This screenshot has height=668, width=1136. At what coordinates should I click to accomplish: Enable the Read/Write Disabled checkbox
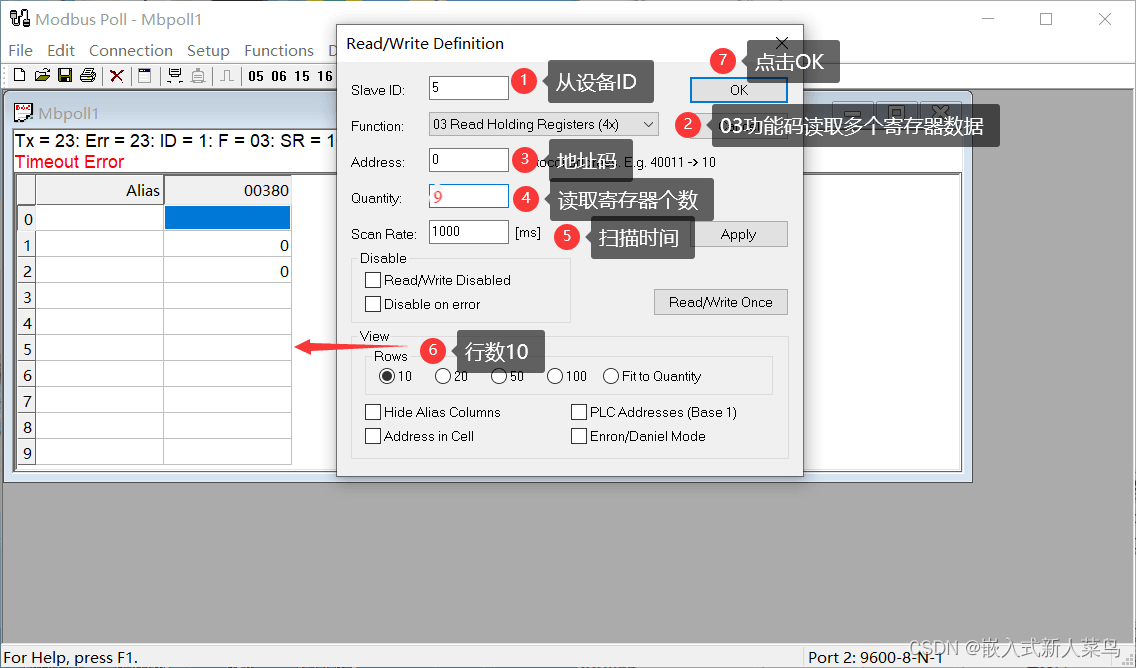tap(373, 280)
